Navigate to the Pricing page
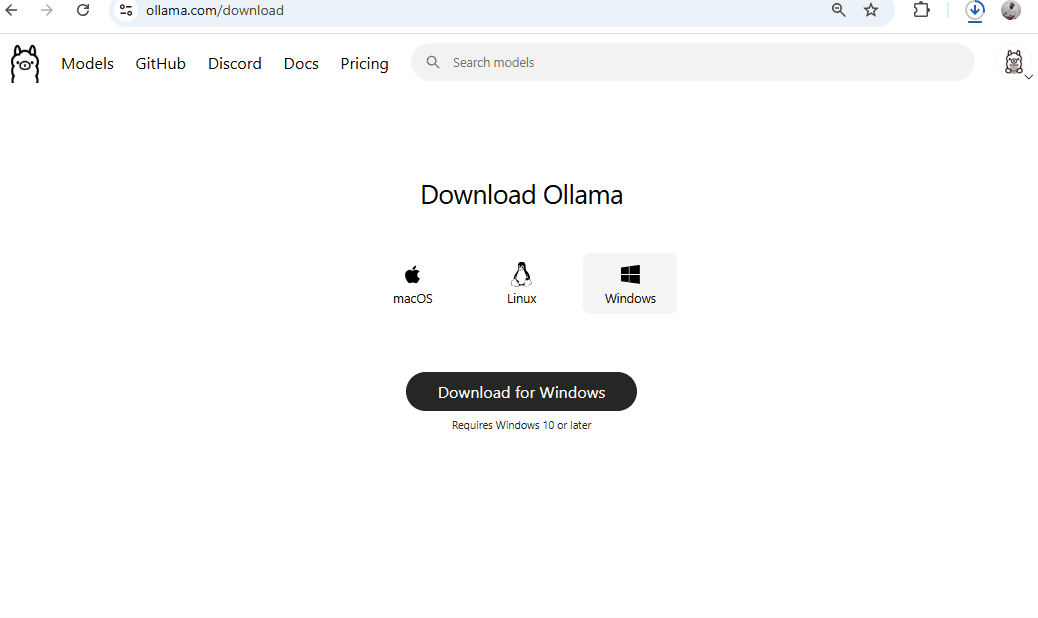Viewport: 1038px width, 618px height. click(364, 63)
